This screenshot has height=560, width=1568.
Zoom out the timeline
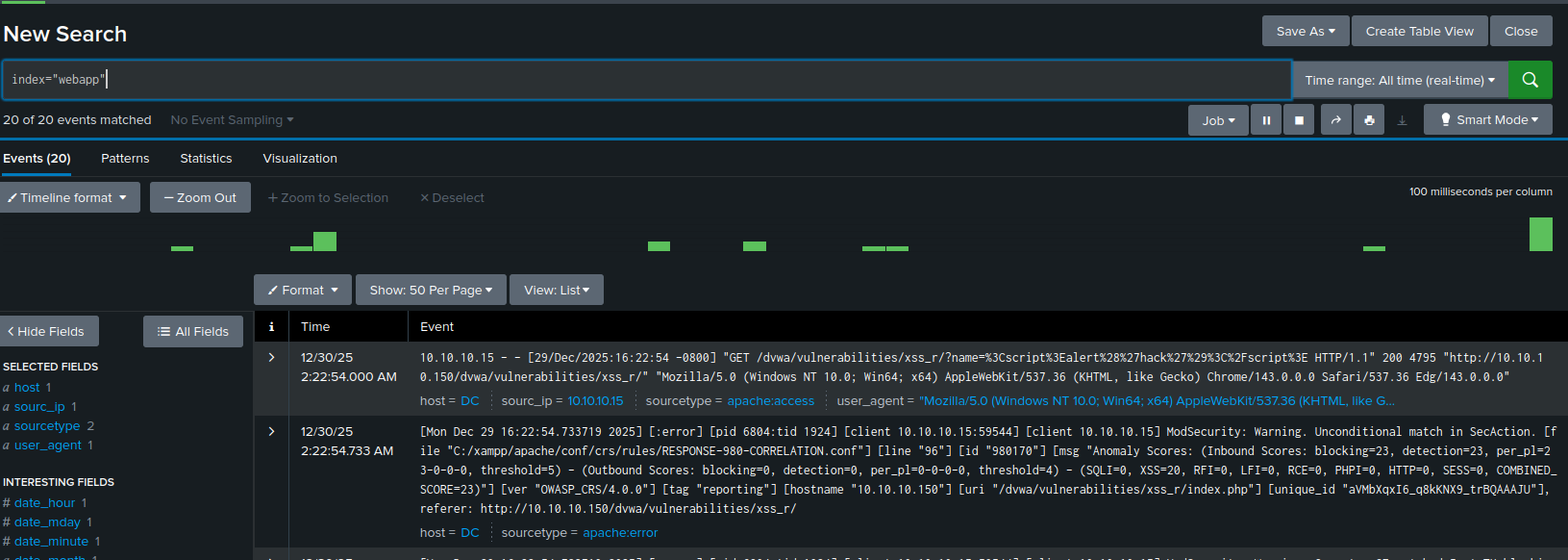click(x=200, y=197)
